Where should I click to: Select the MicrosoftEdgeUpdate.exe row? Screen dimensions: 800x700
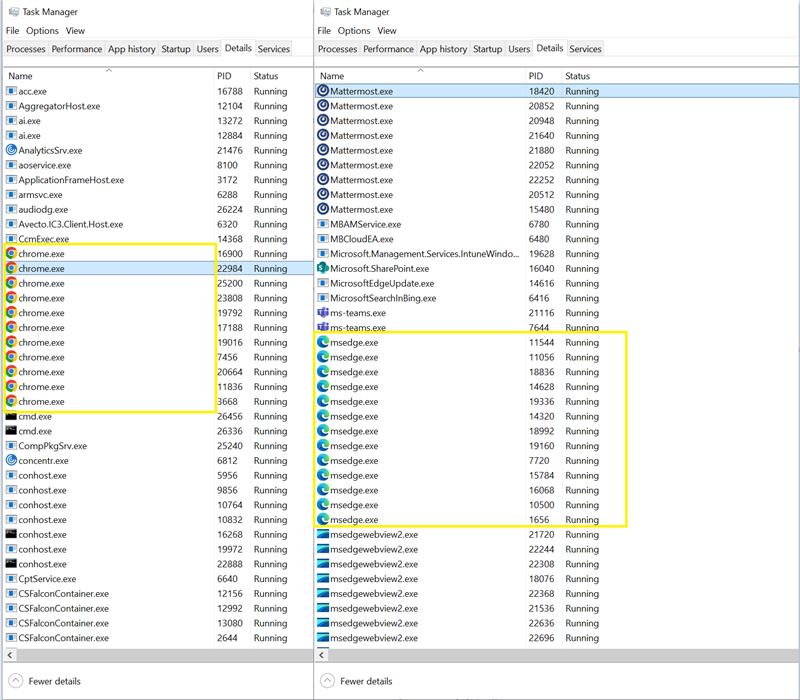click(557, 283)
